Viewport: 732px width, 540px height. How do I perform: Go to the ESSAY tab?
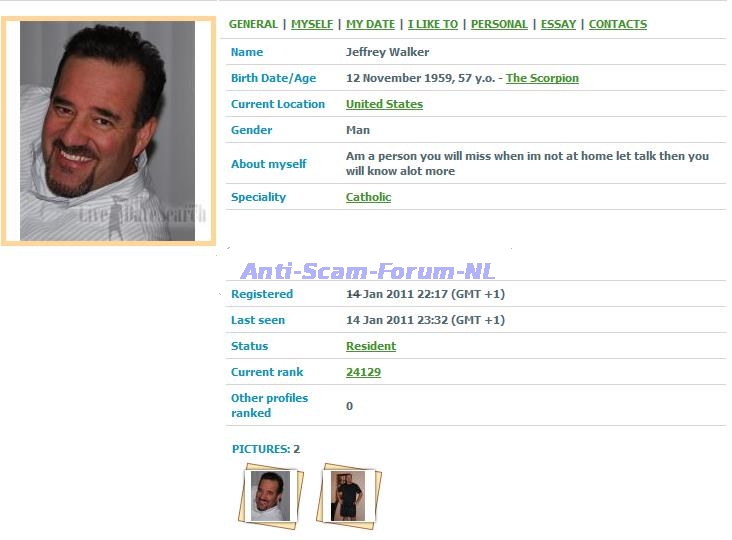click(558, 24)
